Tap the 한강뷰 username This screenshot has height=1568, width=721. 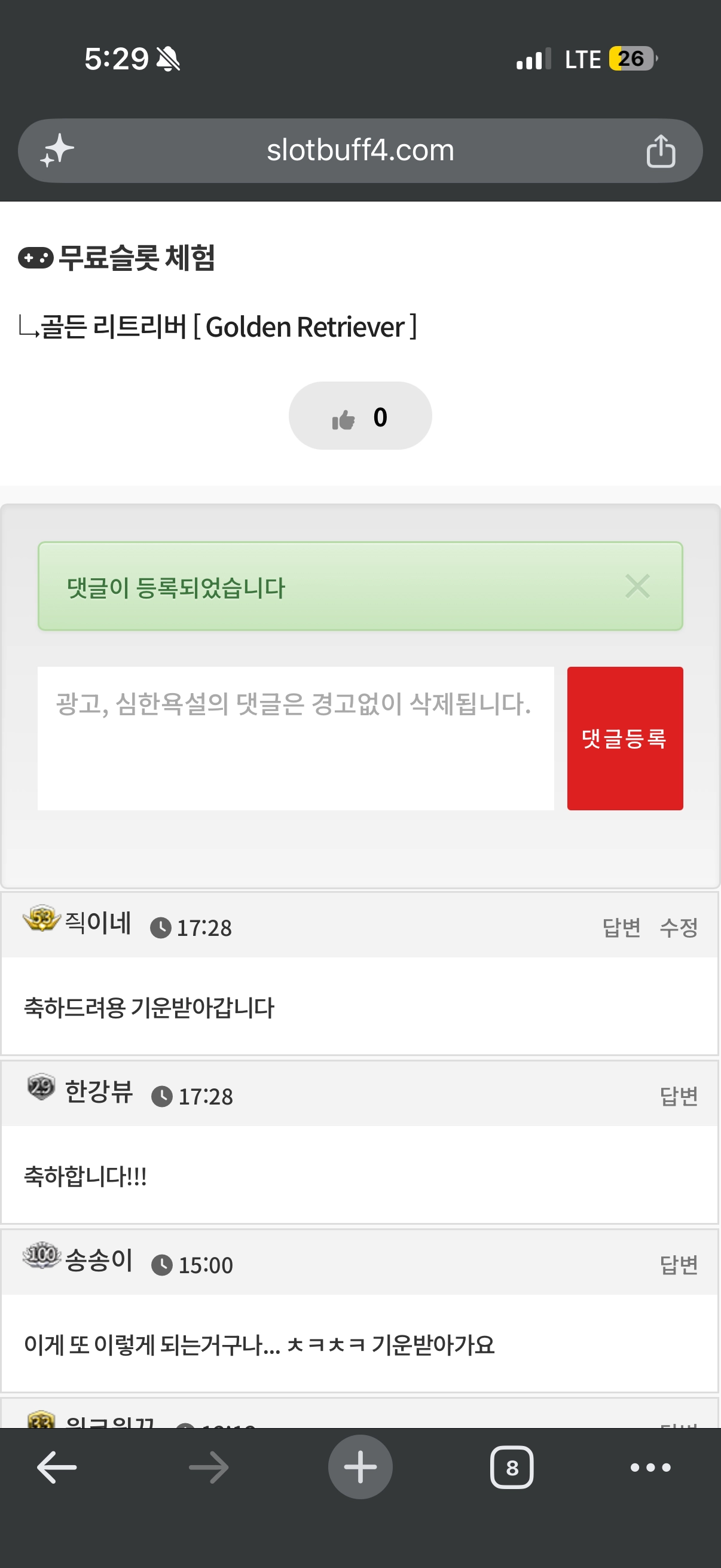[x=99, y=1091]
